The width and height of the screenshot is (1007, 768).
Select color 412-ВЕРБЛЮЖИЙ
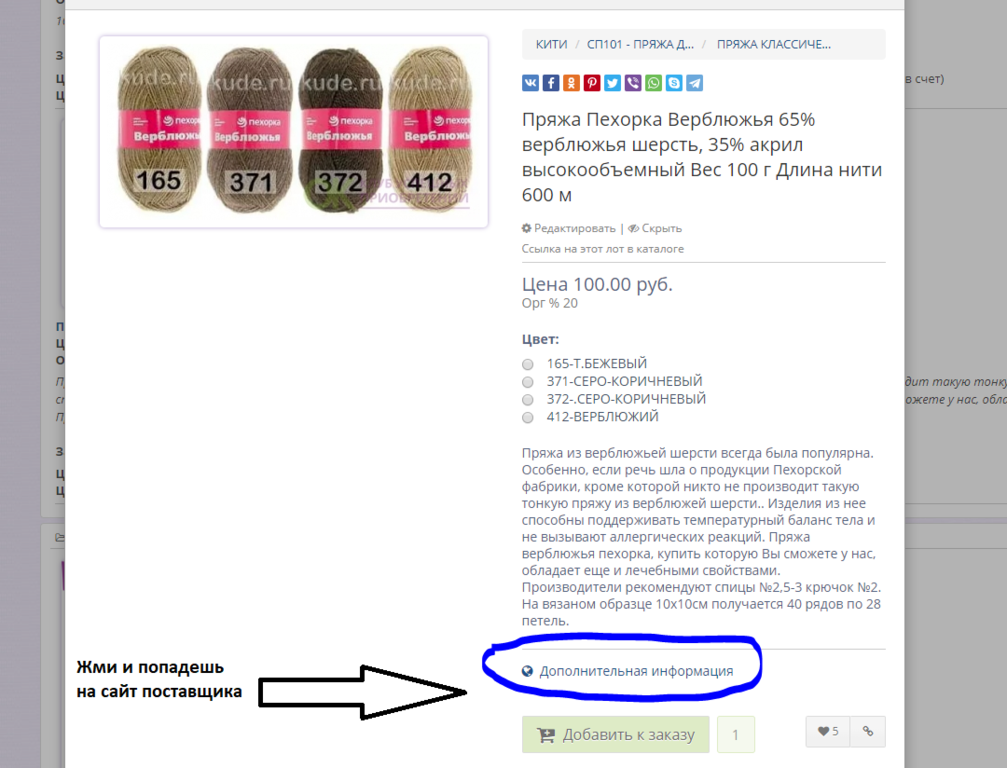click(528, 417)
